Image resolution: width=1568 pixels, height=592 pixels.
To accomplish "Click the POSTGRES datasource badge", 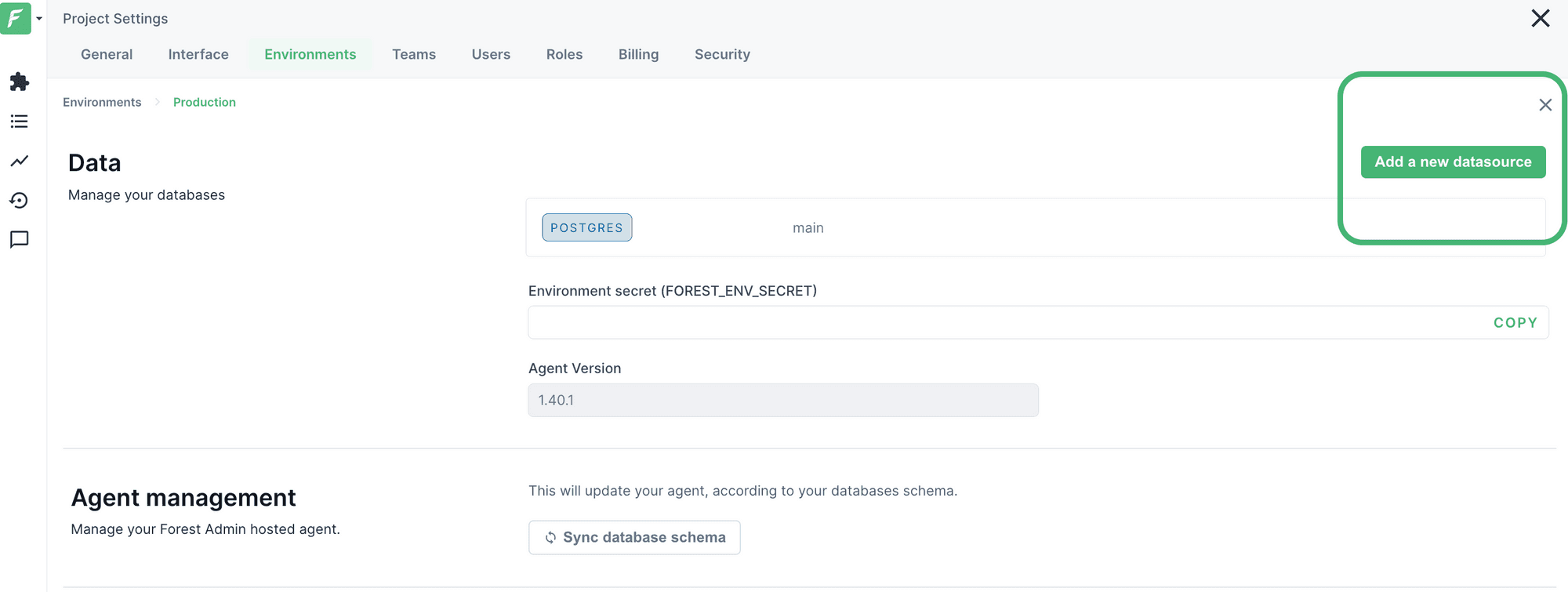I will coord(587,227).
